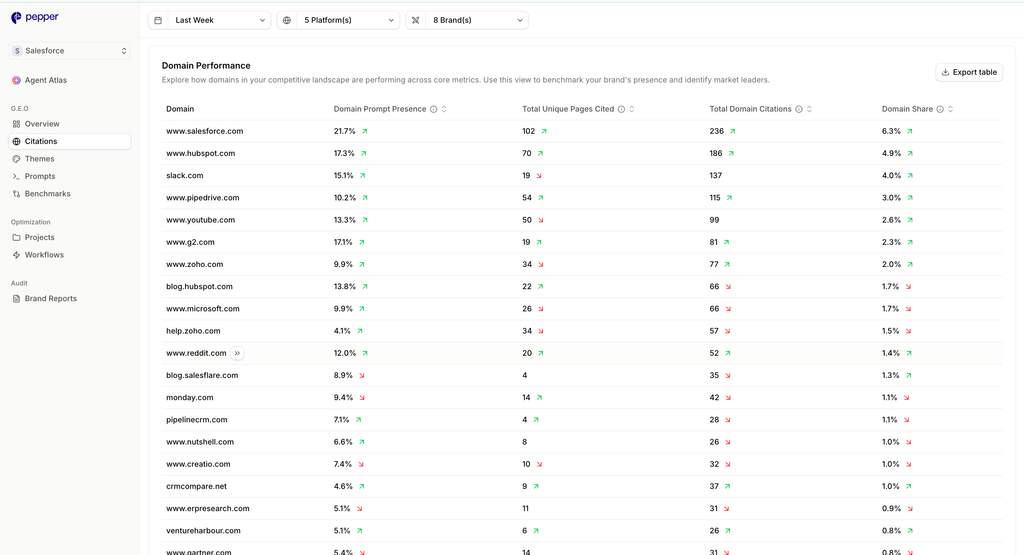The image size is (1024, 555).
Task: Click info icon beside Total Unique Pages Cited
Action: (621, 110)
